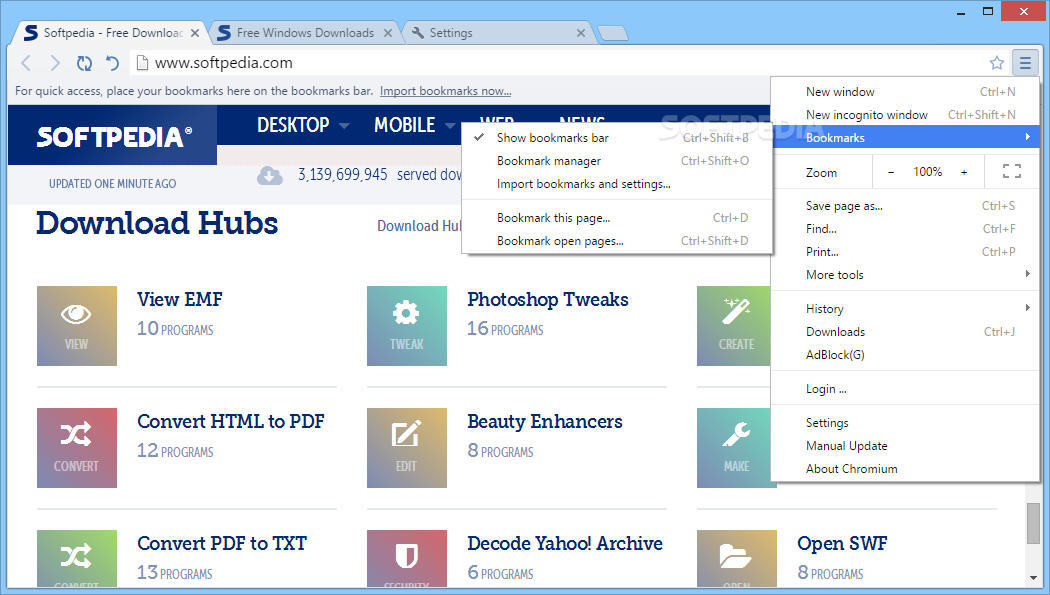The width and height of the screenshot is (1050, 595).
Task: Increase zoom with the plus button
Action: 964,172
